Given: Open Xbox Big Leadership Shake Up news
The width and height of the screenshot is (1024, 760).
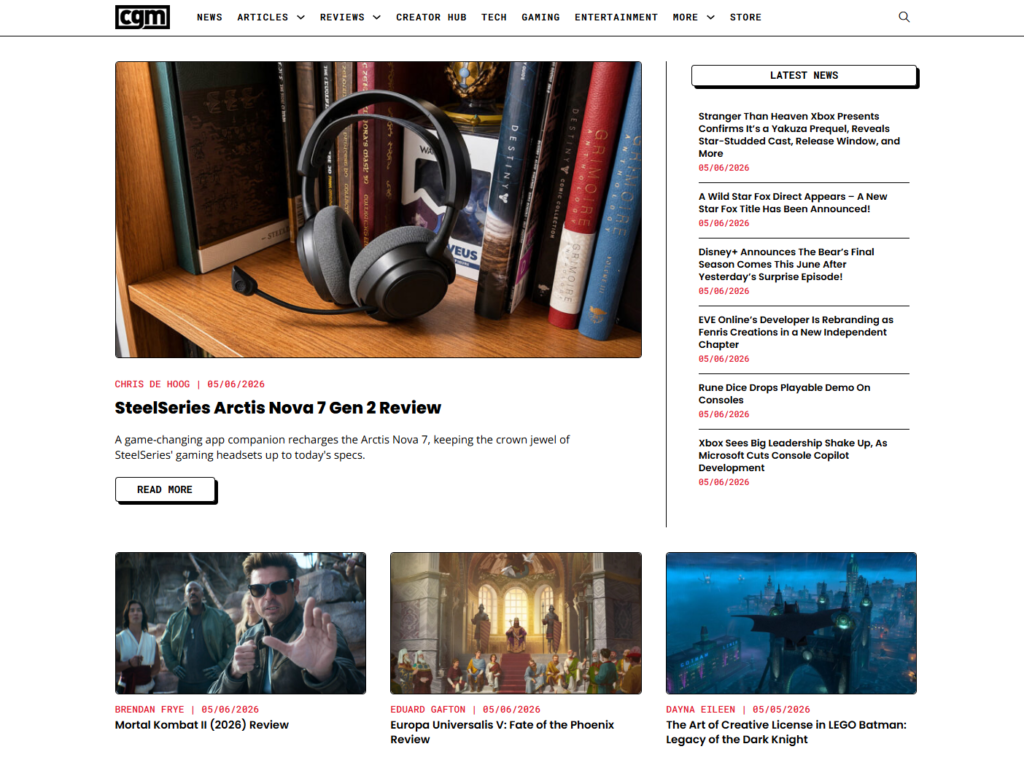Looking at the screenshot, I should [x=792, y=455].
